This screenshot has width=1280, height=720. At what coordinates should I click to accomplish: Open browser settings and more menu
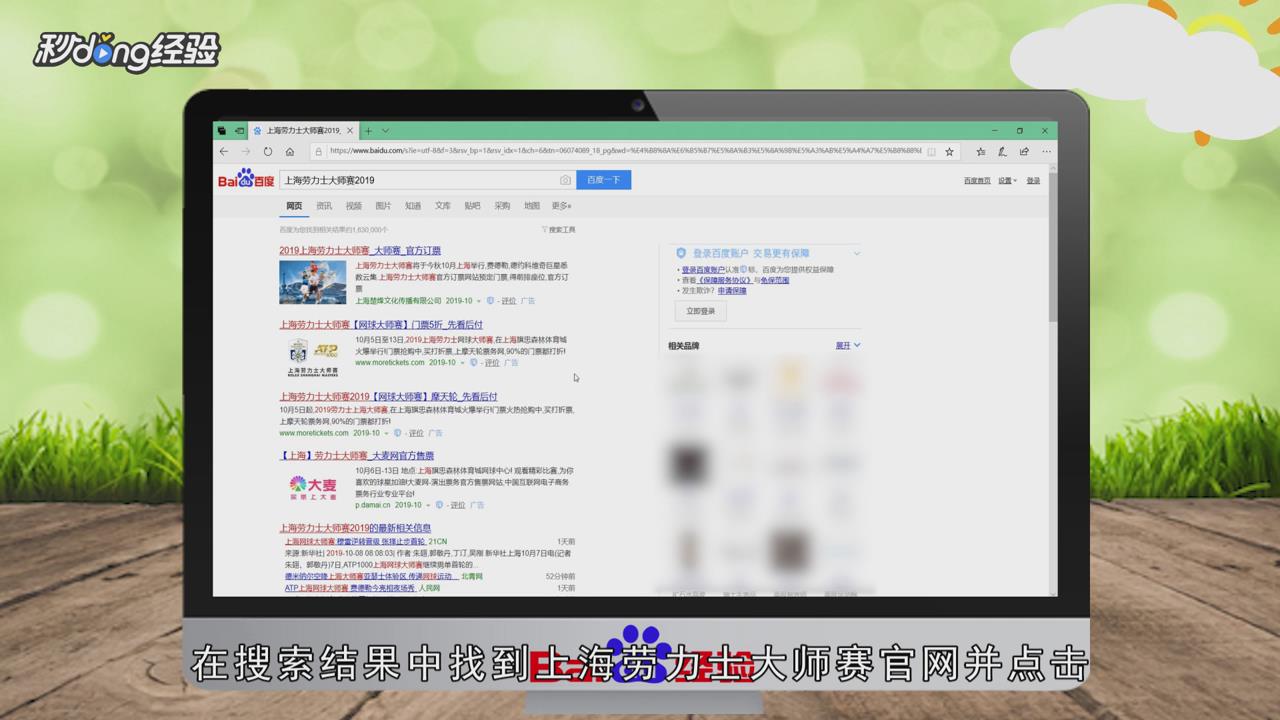[1046, 152]
